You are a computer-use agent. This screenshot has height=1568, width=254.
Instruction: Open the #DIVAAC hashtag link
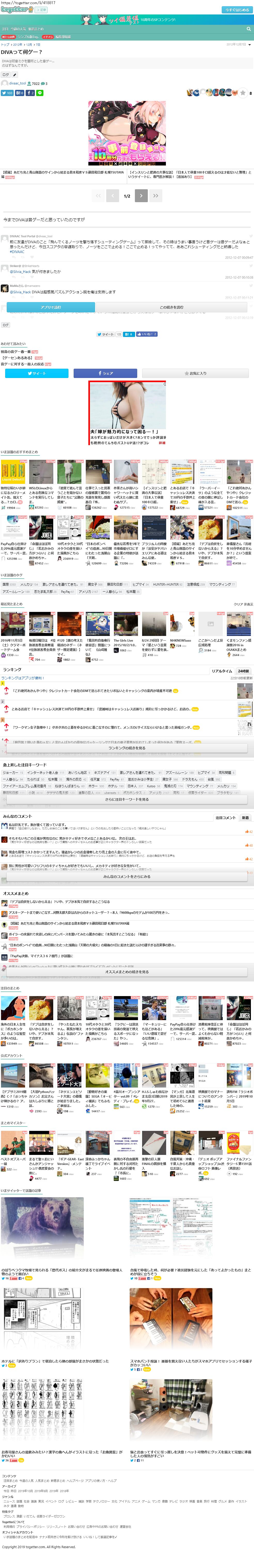17,251
